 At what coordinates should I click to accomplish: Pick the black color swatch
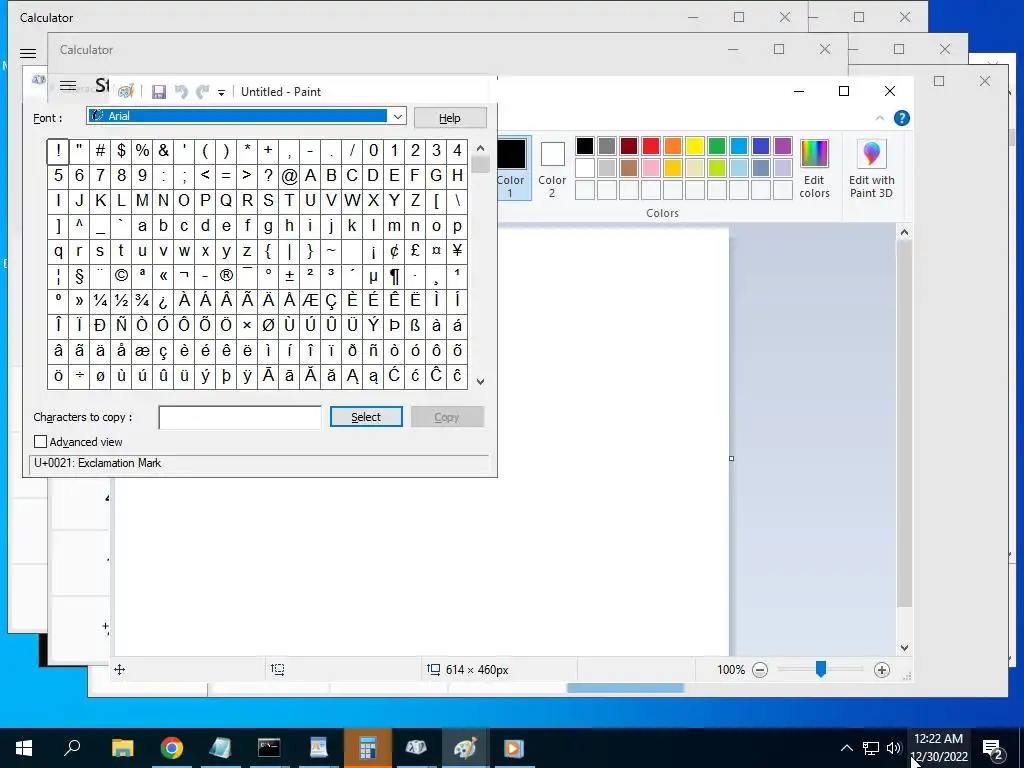tap(585, 146)
